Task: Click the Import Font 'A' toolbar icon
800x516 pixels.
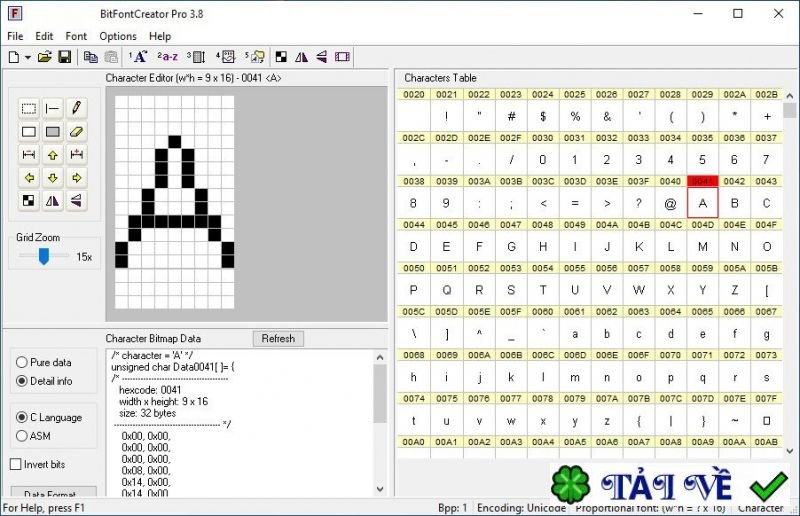Action: [x=138, y=57]
